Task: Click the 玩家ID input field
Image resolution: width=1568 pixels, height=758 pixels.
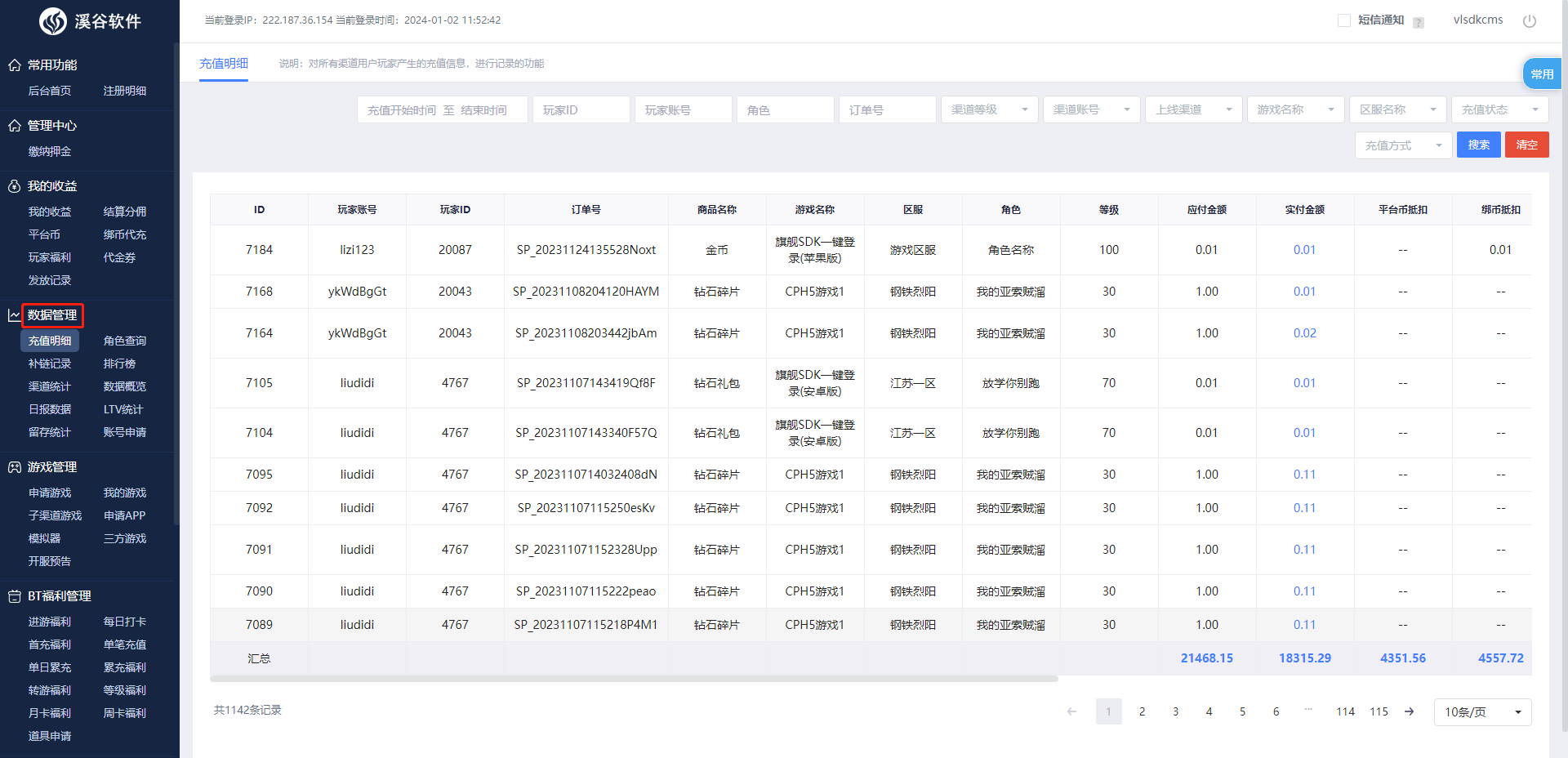Action: click(581, 109)
